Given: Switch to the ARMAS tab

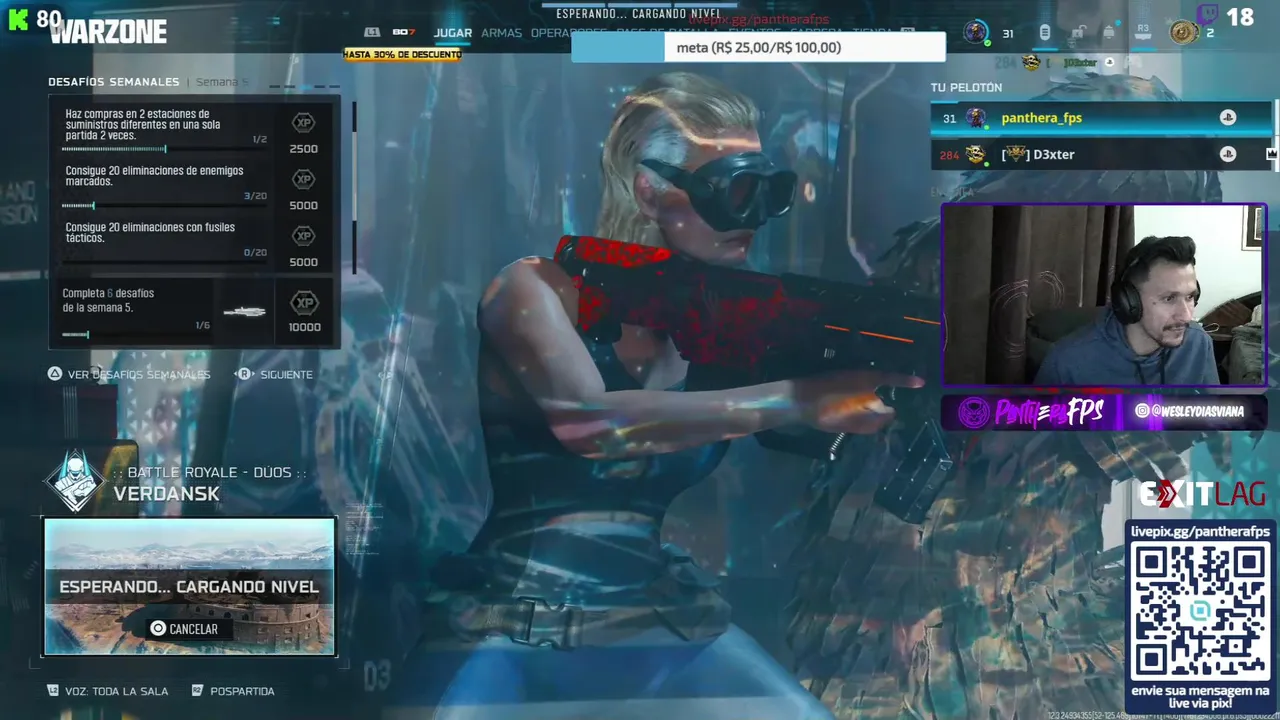Looking at the screenshot, I should point(501,33).
